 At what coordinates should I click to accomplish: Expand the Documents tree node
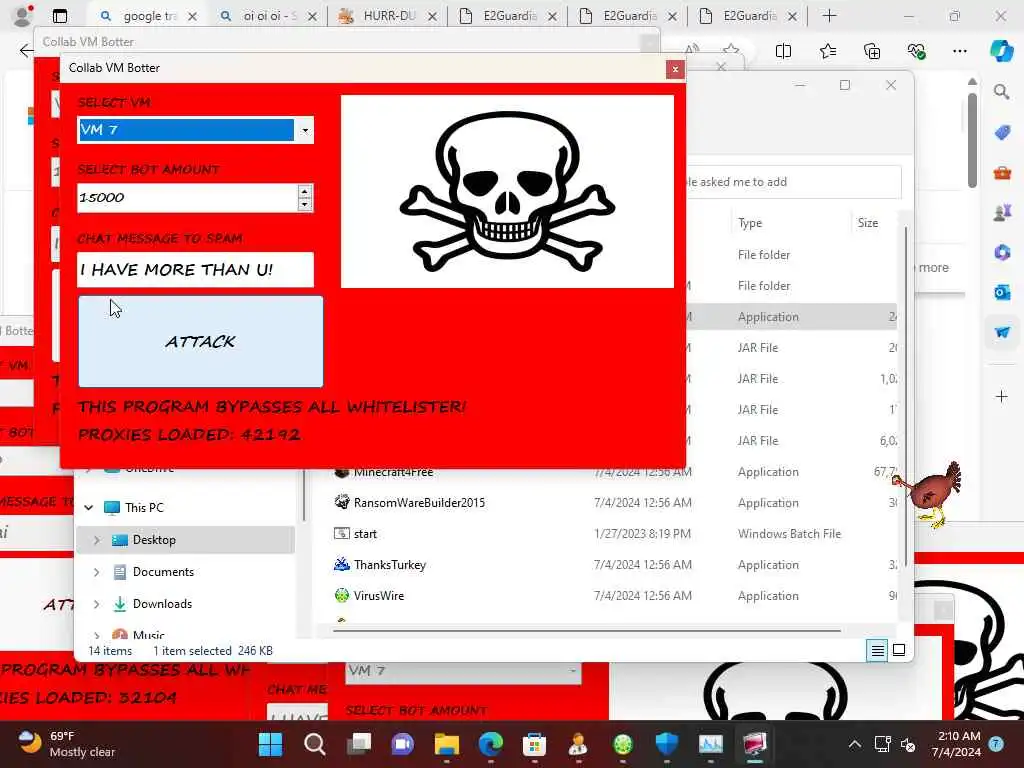click(97, 572)
